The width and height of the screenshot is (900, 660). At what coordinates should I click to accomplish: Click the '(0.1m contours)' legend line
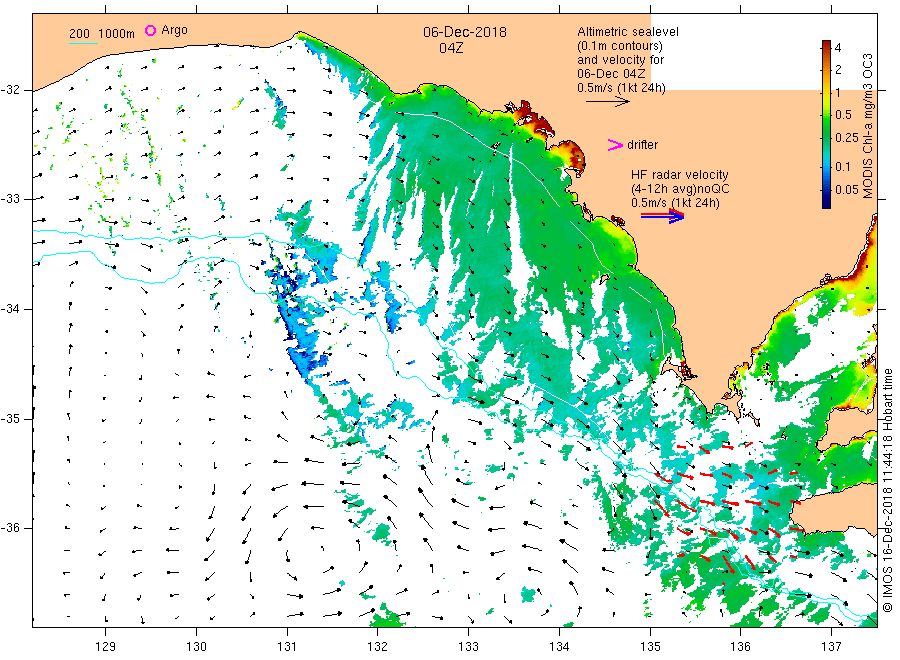tap(620, 46)
